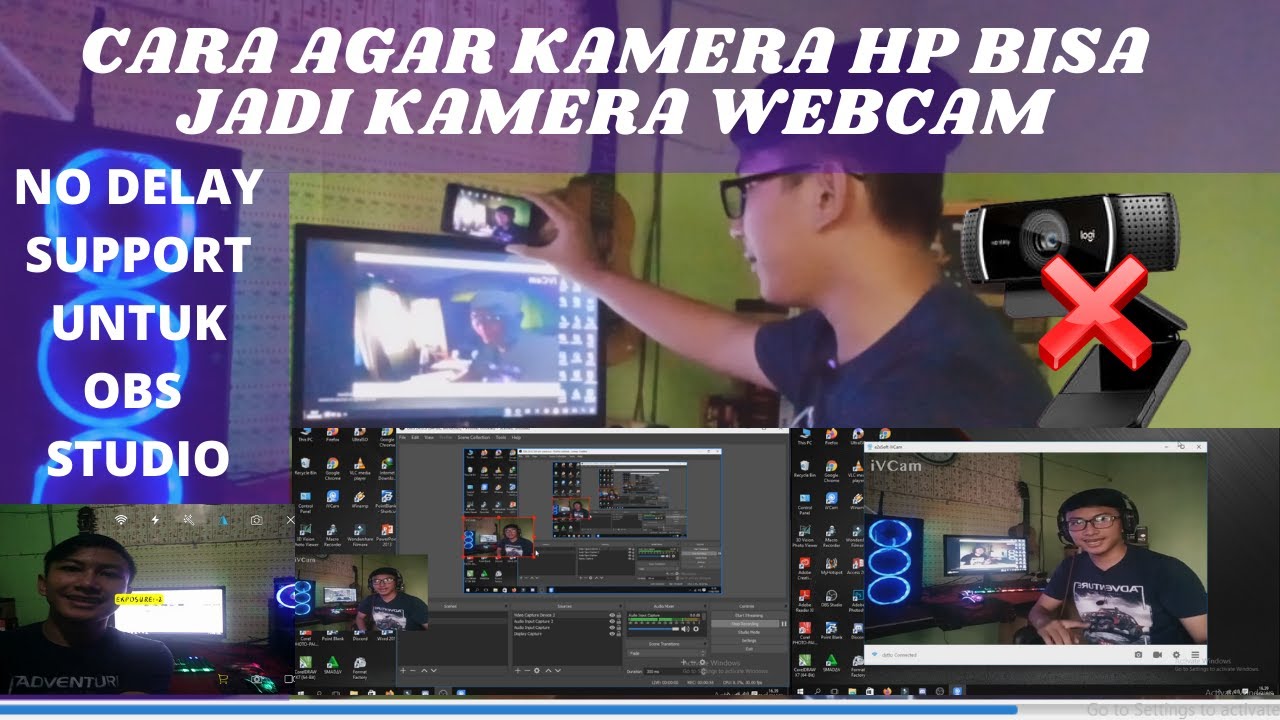Select Display Capture in OBS Sources
Viewport: 1280px width, 720px height.
coord(528,634)
